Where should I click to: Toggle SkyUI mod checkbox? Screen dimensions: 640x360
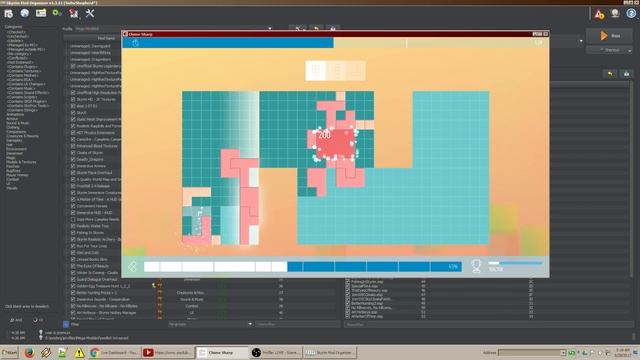click(73, 113)
